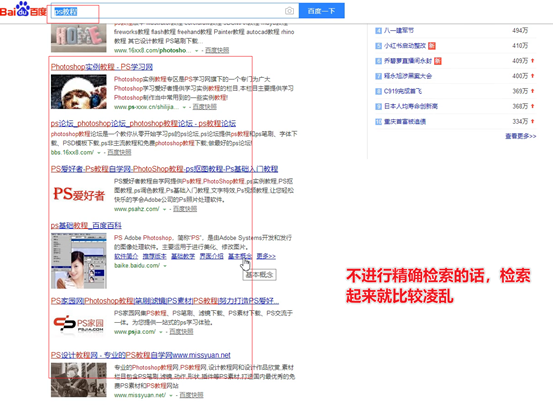Open 百度快照 for psahz.com result

[185, 209]
